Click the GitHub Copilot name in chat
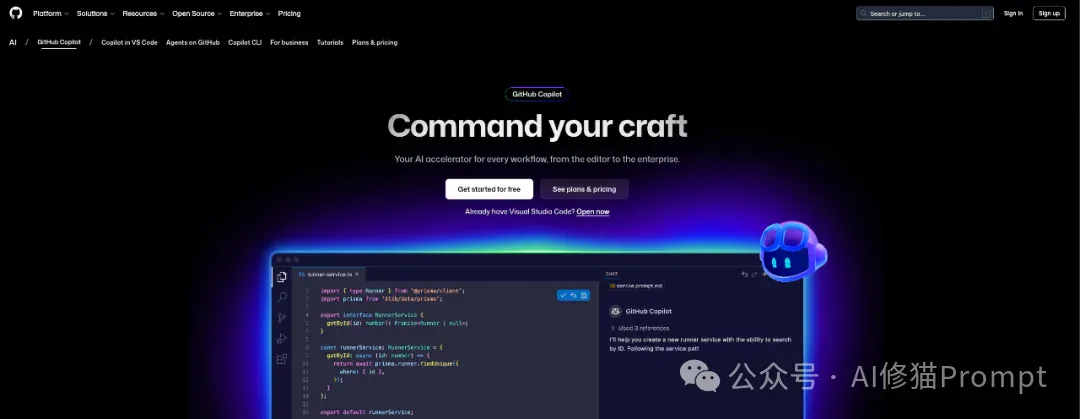This screenshot has height=419, width=1080. 649,311
